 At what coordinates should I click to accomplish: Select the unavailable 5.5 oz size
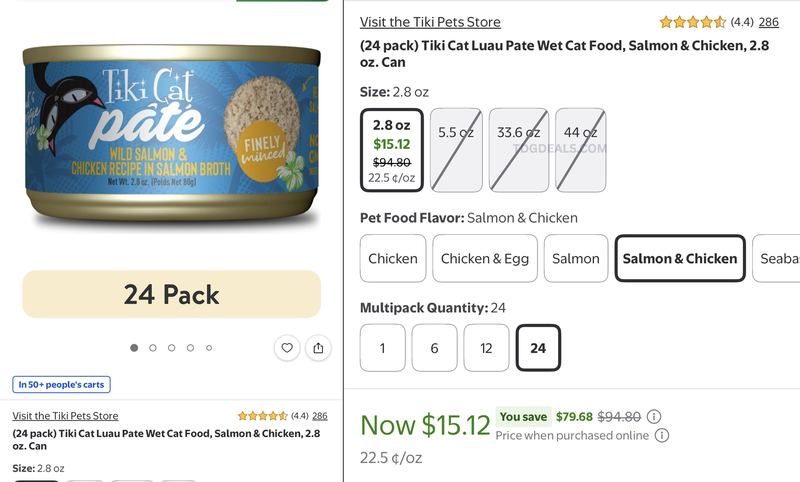pyautogui.click(x=456, y=150)
